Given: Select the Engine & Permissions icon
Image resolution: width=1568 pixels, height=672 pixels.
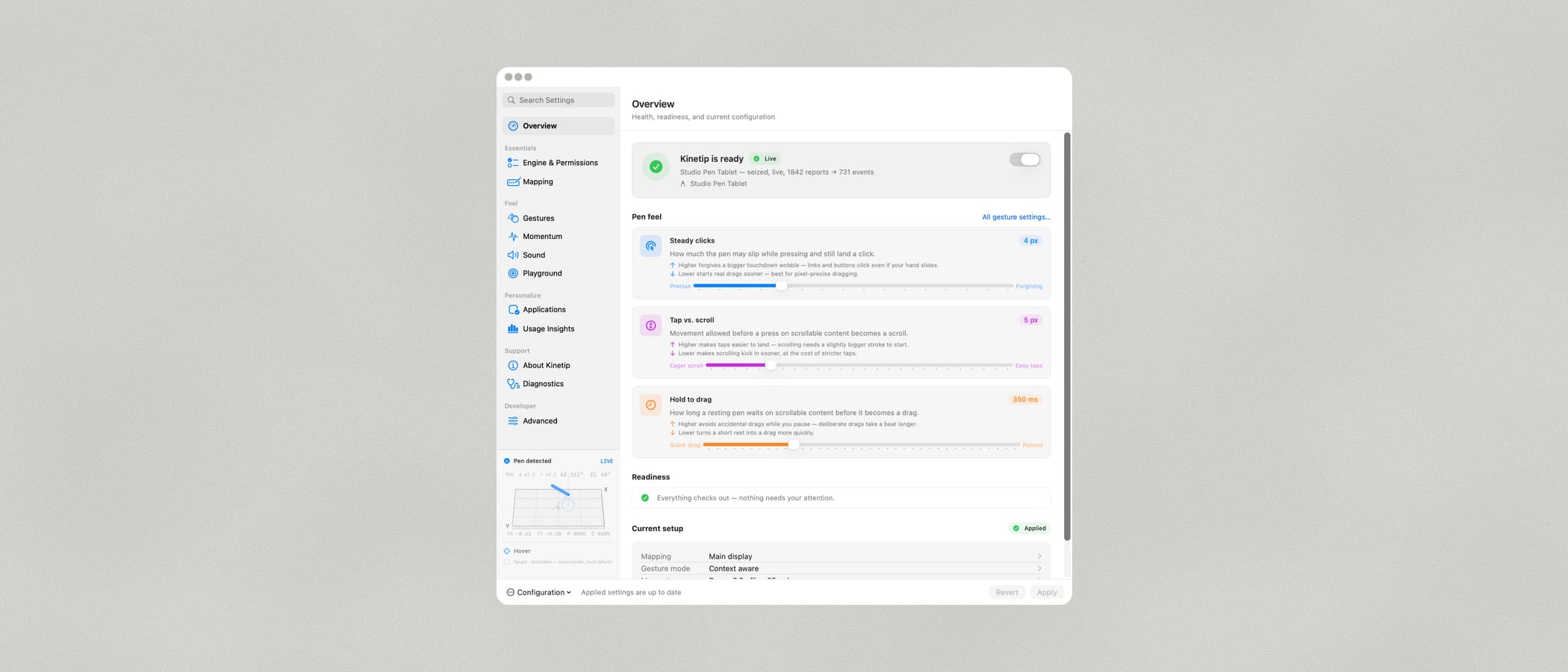Looking at the screenshot, I should pos(513,163).
